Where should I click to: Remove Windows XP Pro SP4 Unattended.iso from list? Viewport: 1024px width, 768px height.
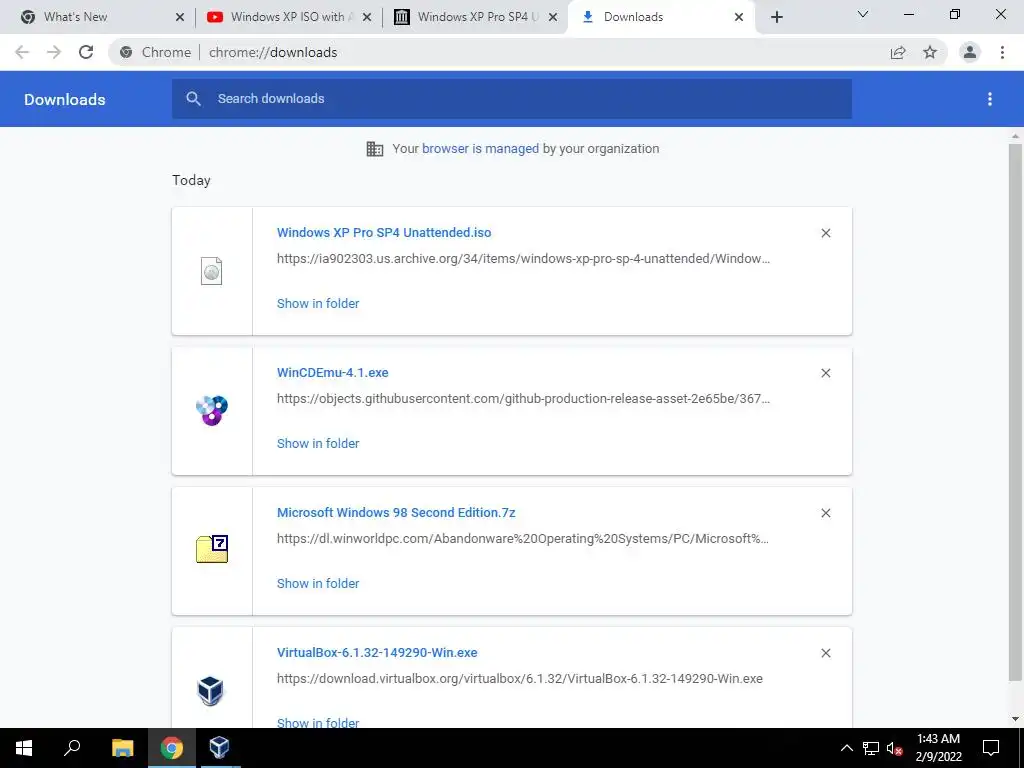[825, 233]
